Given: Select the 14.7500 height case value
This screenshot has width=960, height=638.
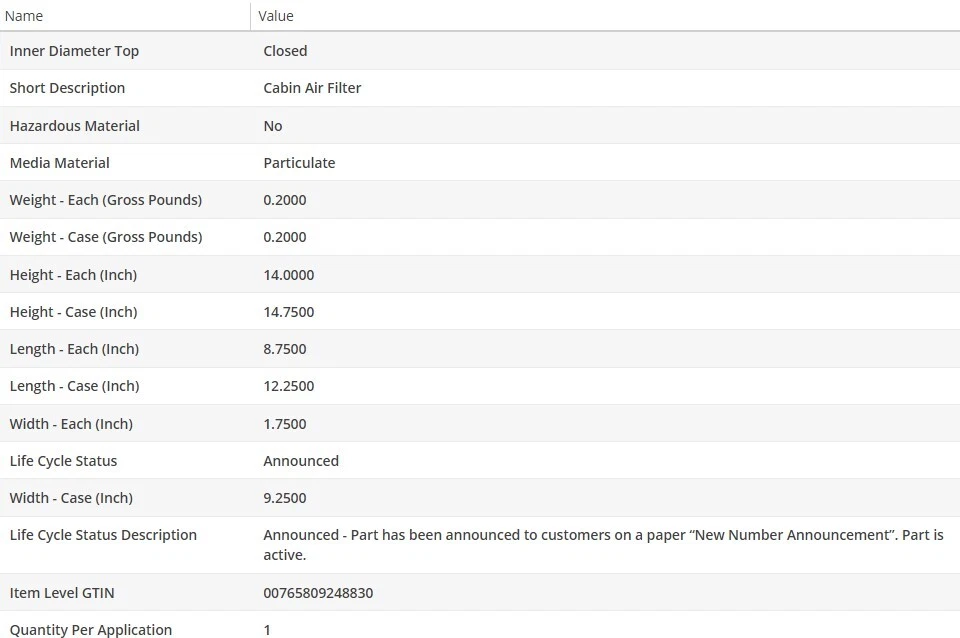Looking at the screenshot, I should point(288,312).
